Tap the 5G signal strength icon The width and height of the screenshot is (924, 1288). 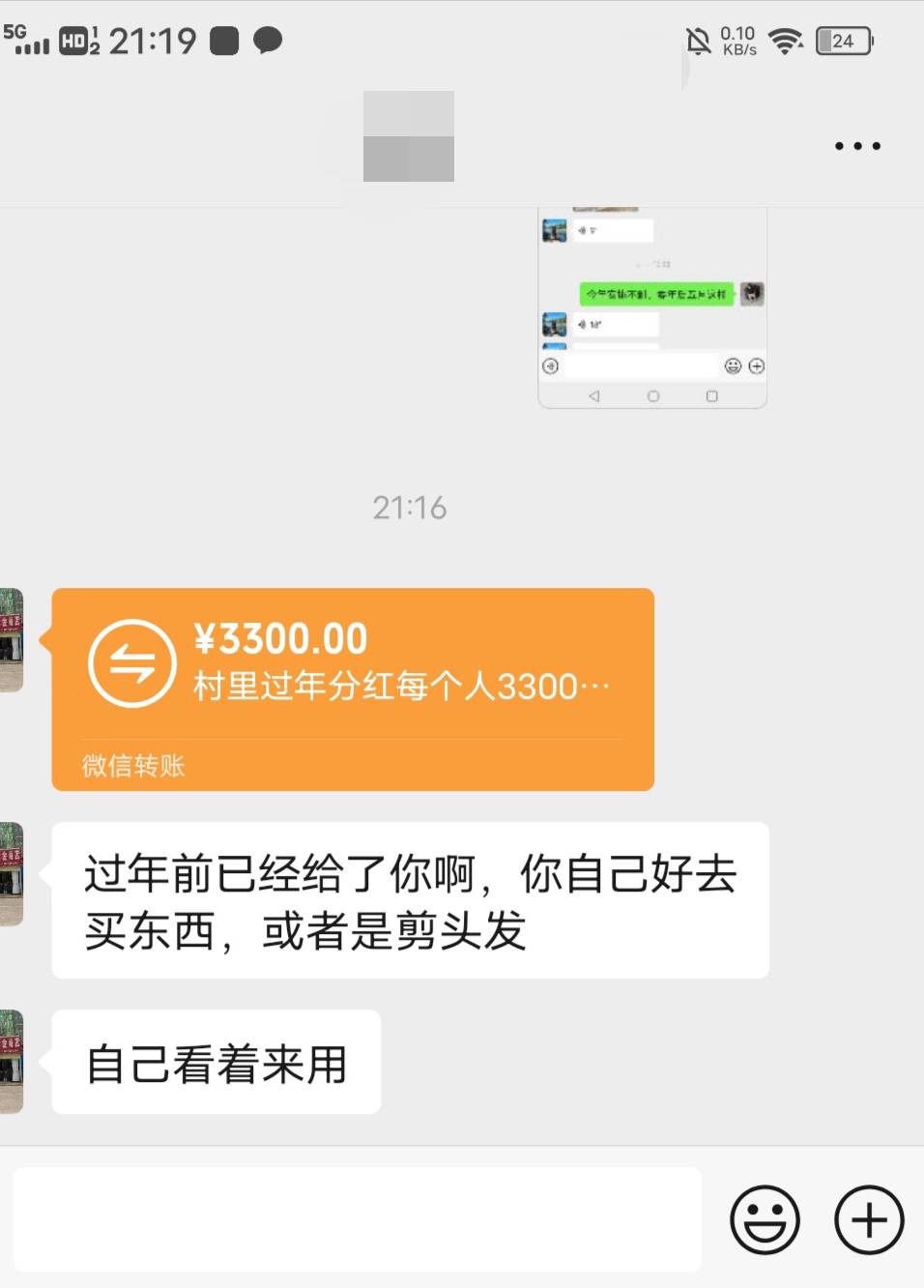26,39
